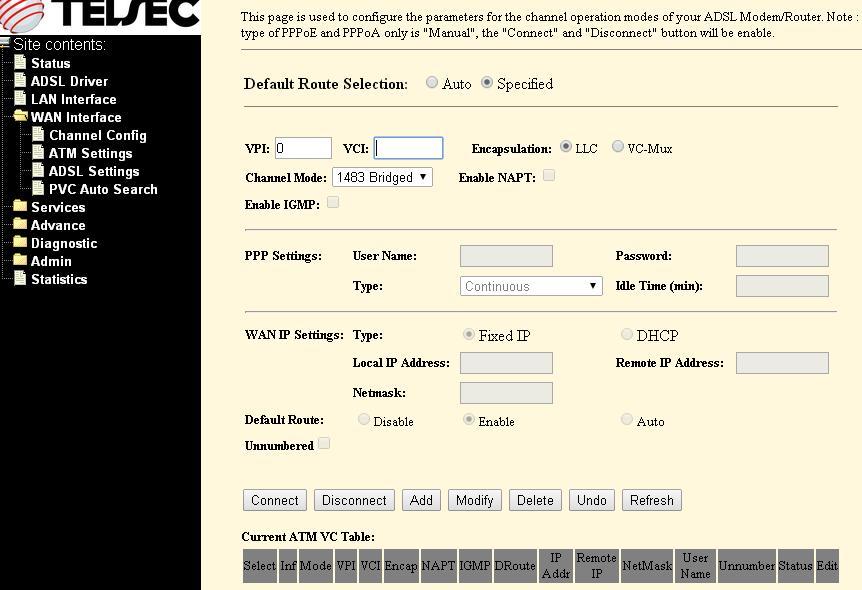Open Channel Config page
Image resolution: width=862 pixels, height=590 pixels.
[x=98, y=135]
